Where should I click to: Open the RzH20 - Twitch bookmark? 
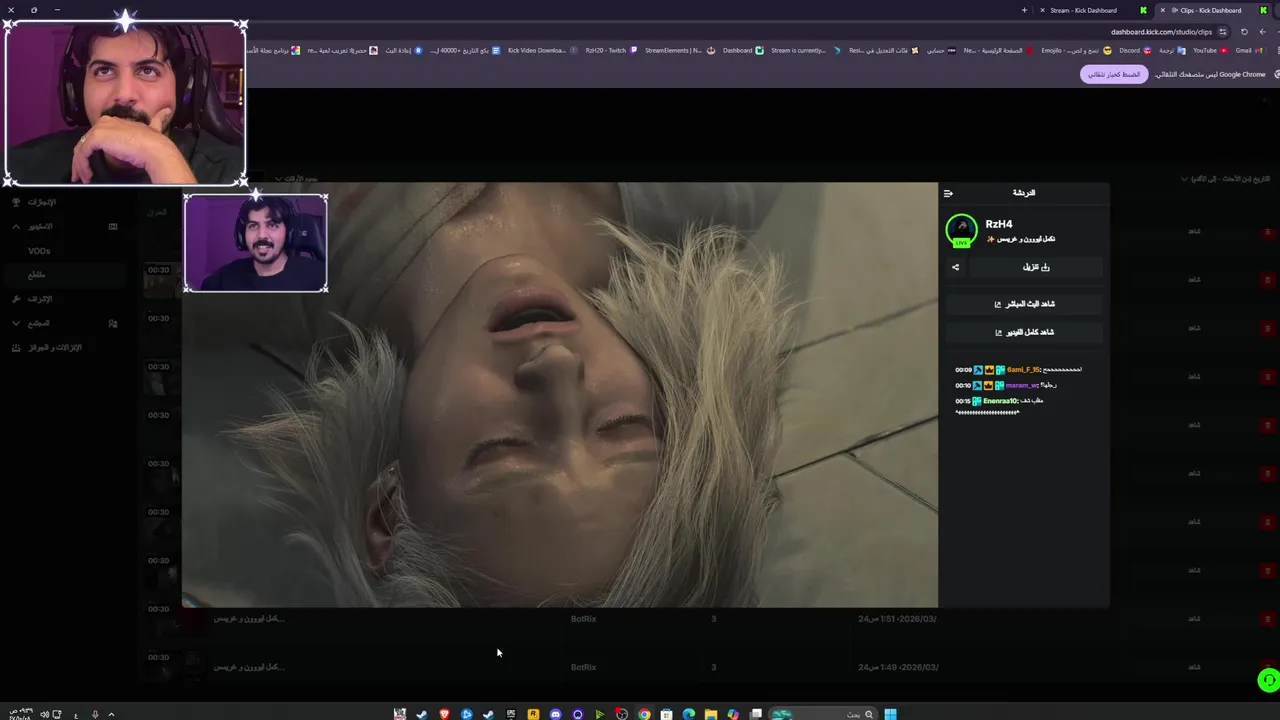[610, 50]
